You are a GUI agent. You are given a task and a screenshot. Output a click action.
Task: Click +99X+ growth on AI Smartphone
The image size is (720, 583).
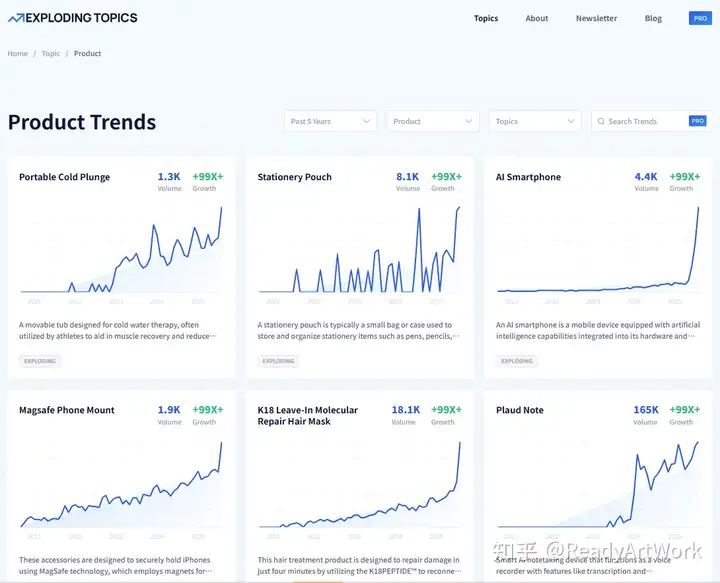685,177
